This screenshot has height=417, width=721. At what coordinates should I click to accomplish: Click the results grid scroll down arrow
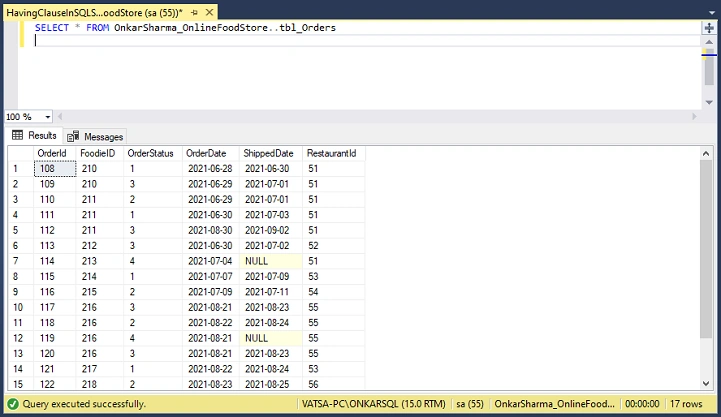pos(706,383)
